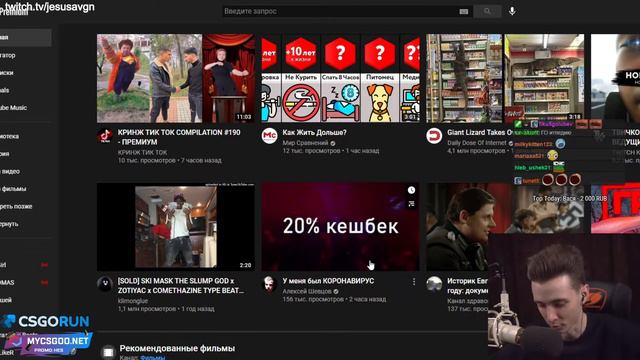Open the Как Жить Дольше video thumbnail
Viewport: 640px width, 360px height.
pyautogui.click(x=340, y=78)
